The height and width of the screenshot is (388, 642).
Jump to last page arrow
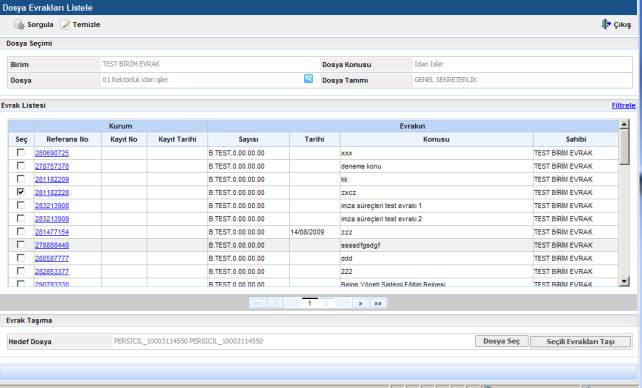[378, 303]
